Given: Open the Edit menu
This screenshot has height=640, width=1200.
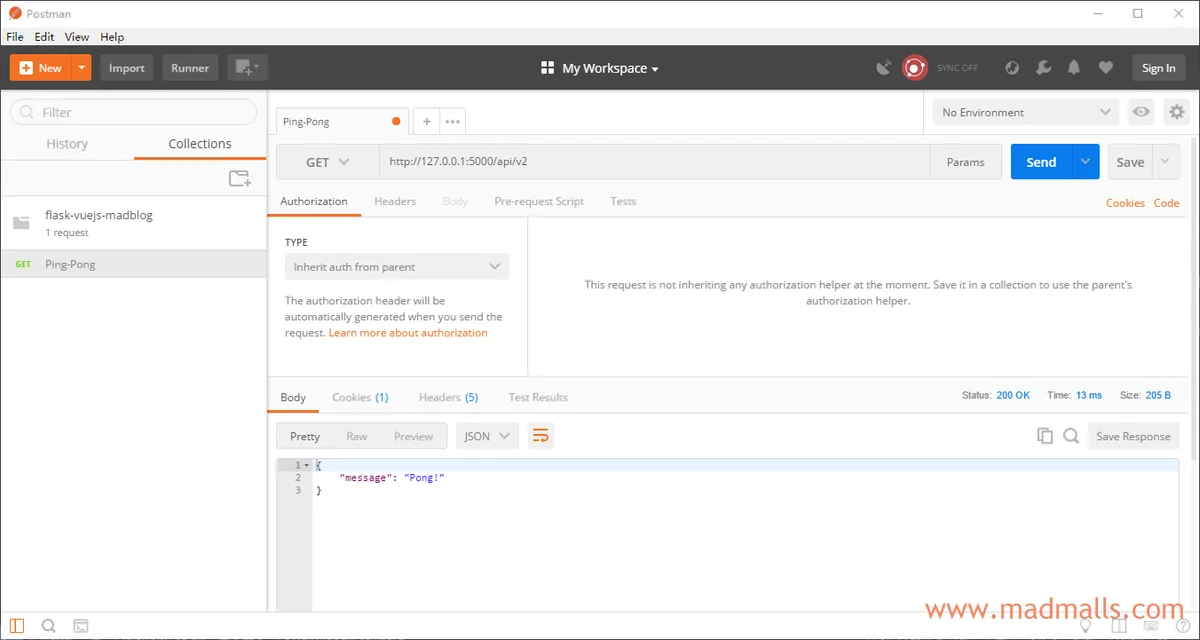Looking at the screenshot, I should point(45,37).
